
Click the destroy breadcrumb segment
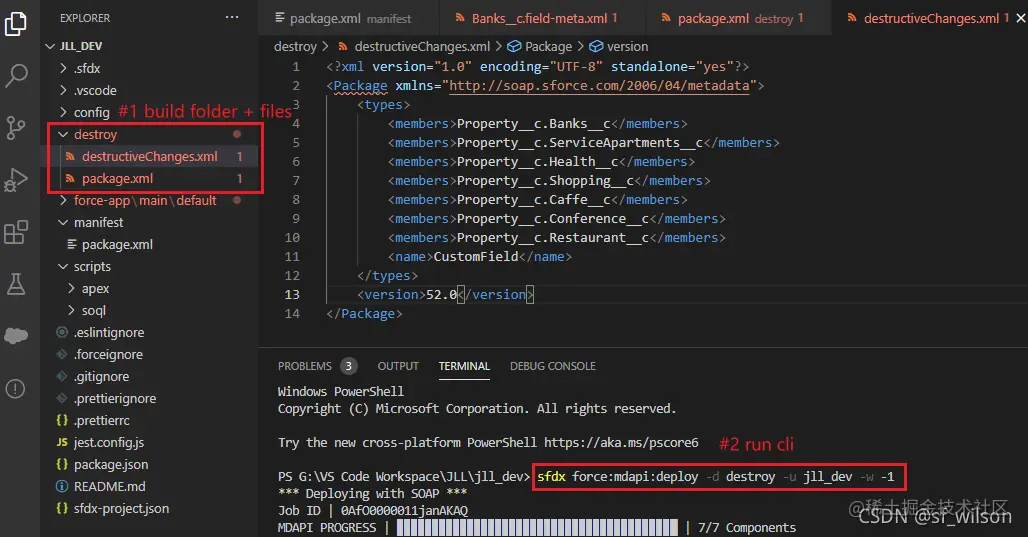(295, 47)
